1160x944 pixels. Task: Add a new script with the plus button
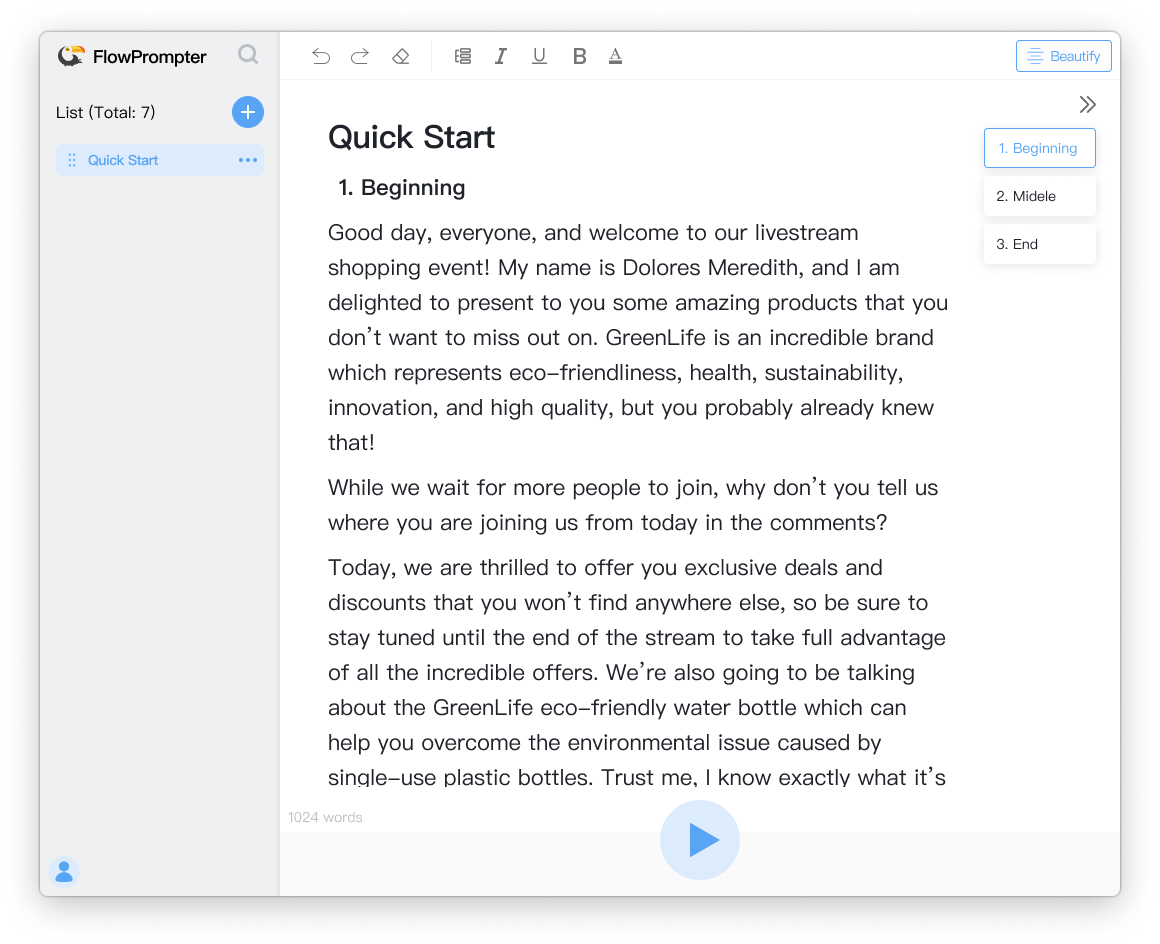point(247,112)
